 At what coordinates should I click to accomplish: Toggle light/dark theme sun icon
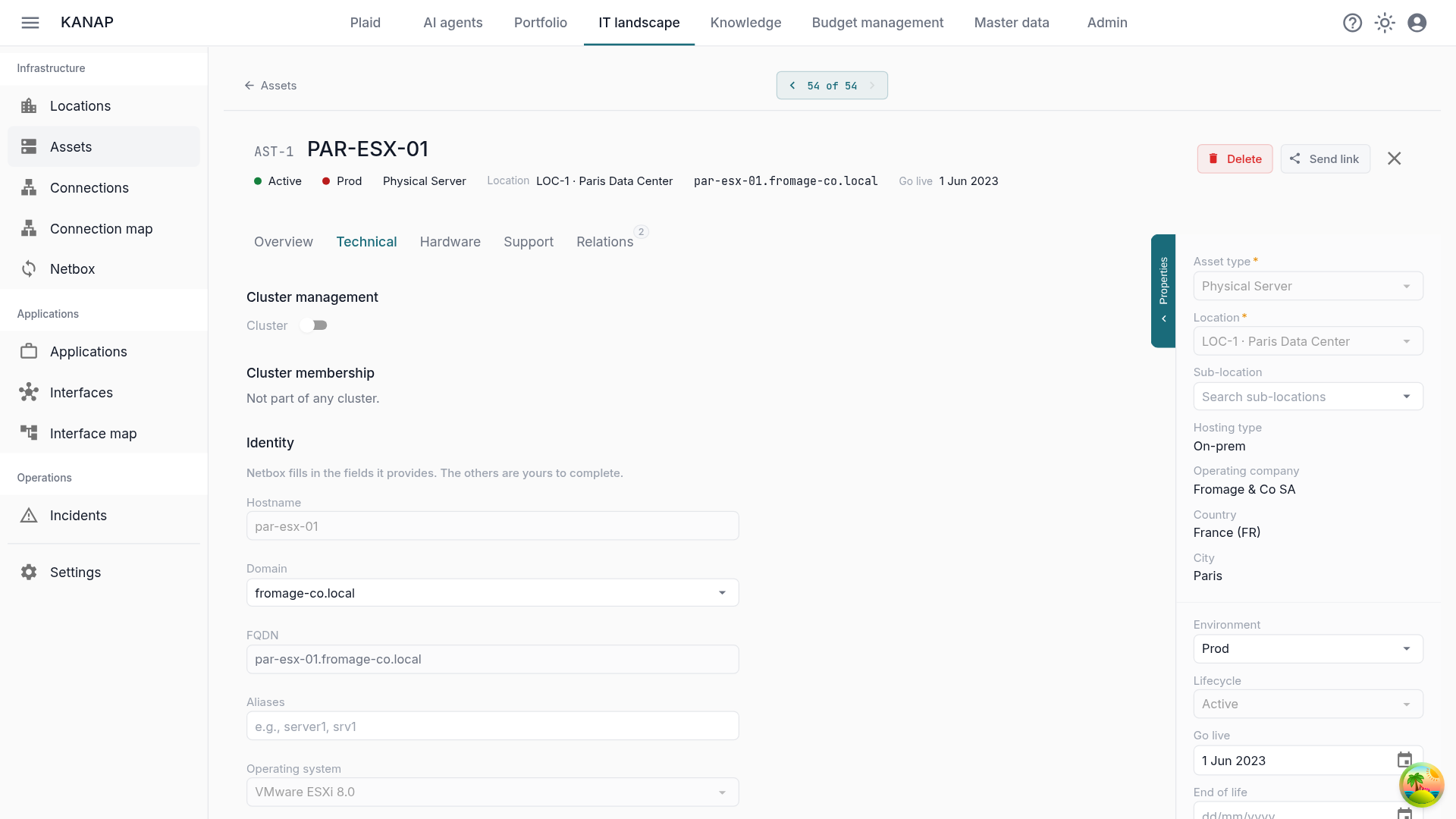click(x=1385, y=23)
